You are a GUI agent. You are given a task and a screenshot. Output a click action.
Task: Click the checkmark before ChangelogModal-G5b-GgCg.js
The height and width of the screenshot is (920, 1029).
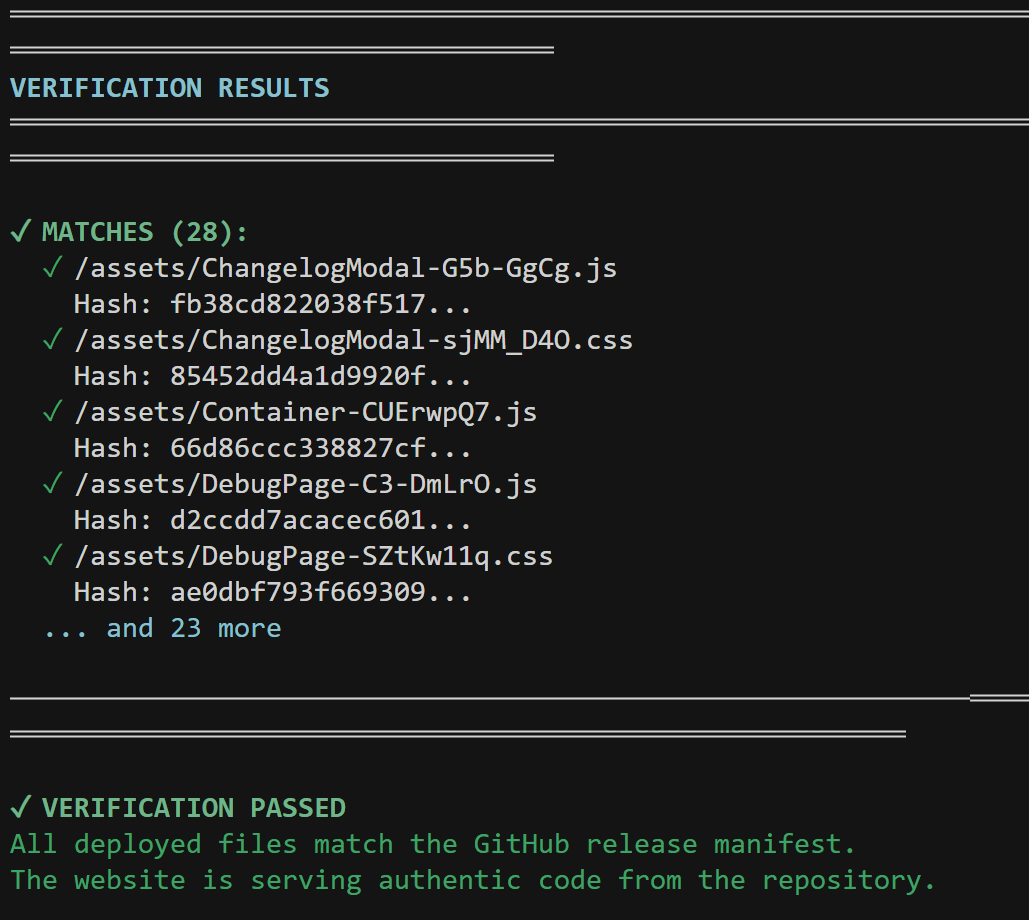coord(52,268)
